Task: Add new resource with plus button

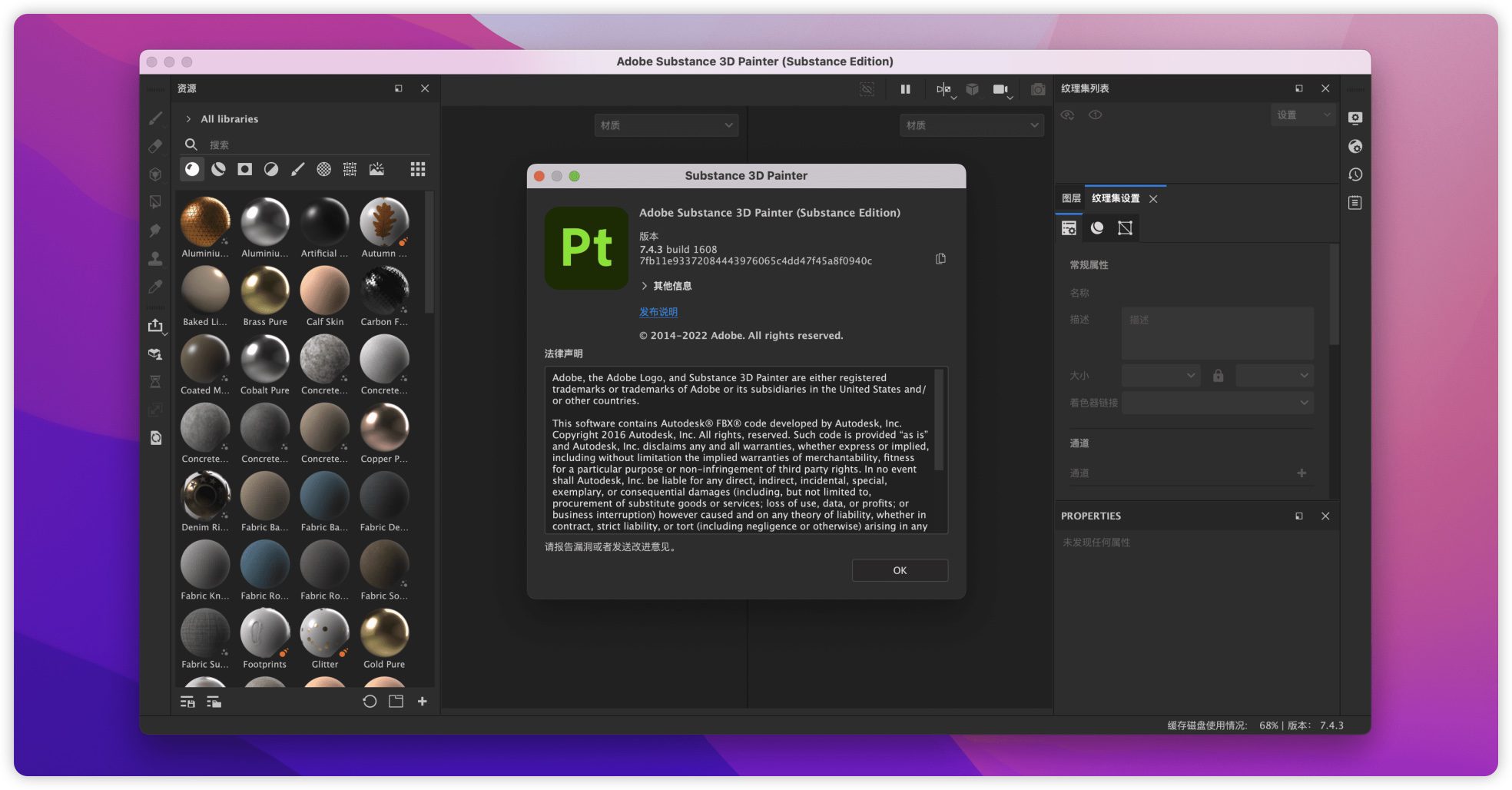Action: pos(422,702)
